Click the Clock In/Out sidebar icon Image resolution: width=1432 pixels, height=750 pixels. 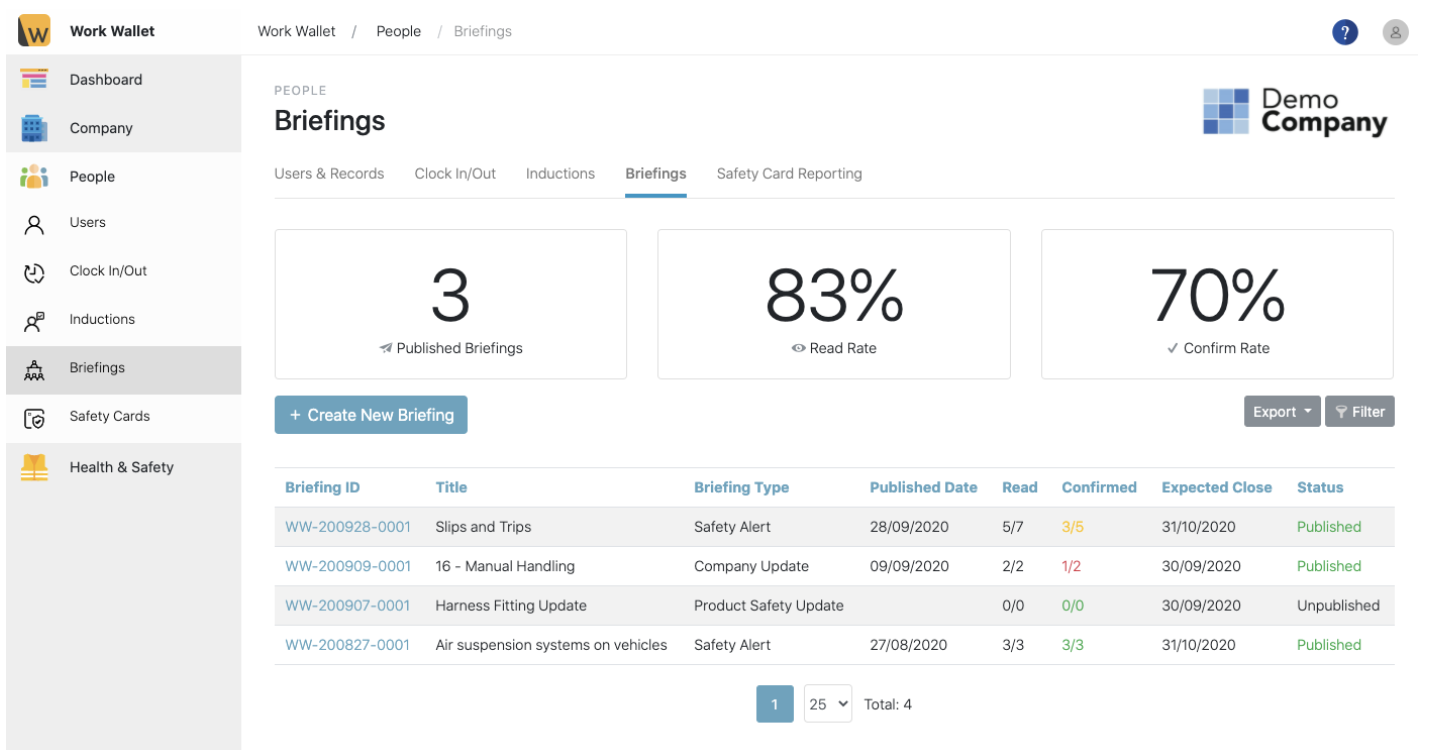34,271
